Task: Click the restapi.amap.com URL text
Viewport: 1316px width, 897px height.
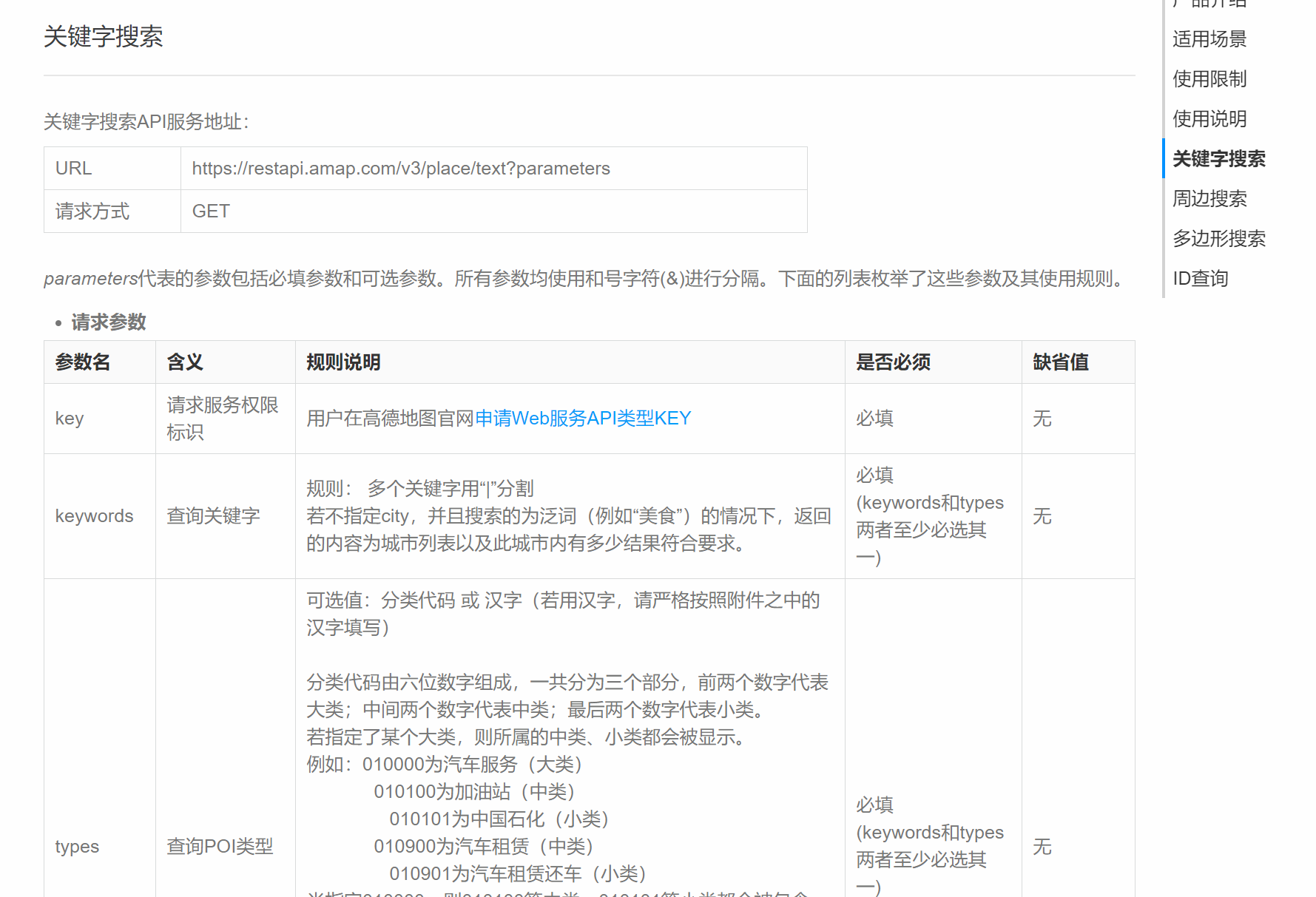Action: click(401, 169)
